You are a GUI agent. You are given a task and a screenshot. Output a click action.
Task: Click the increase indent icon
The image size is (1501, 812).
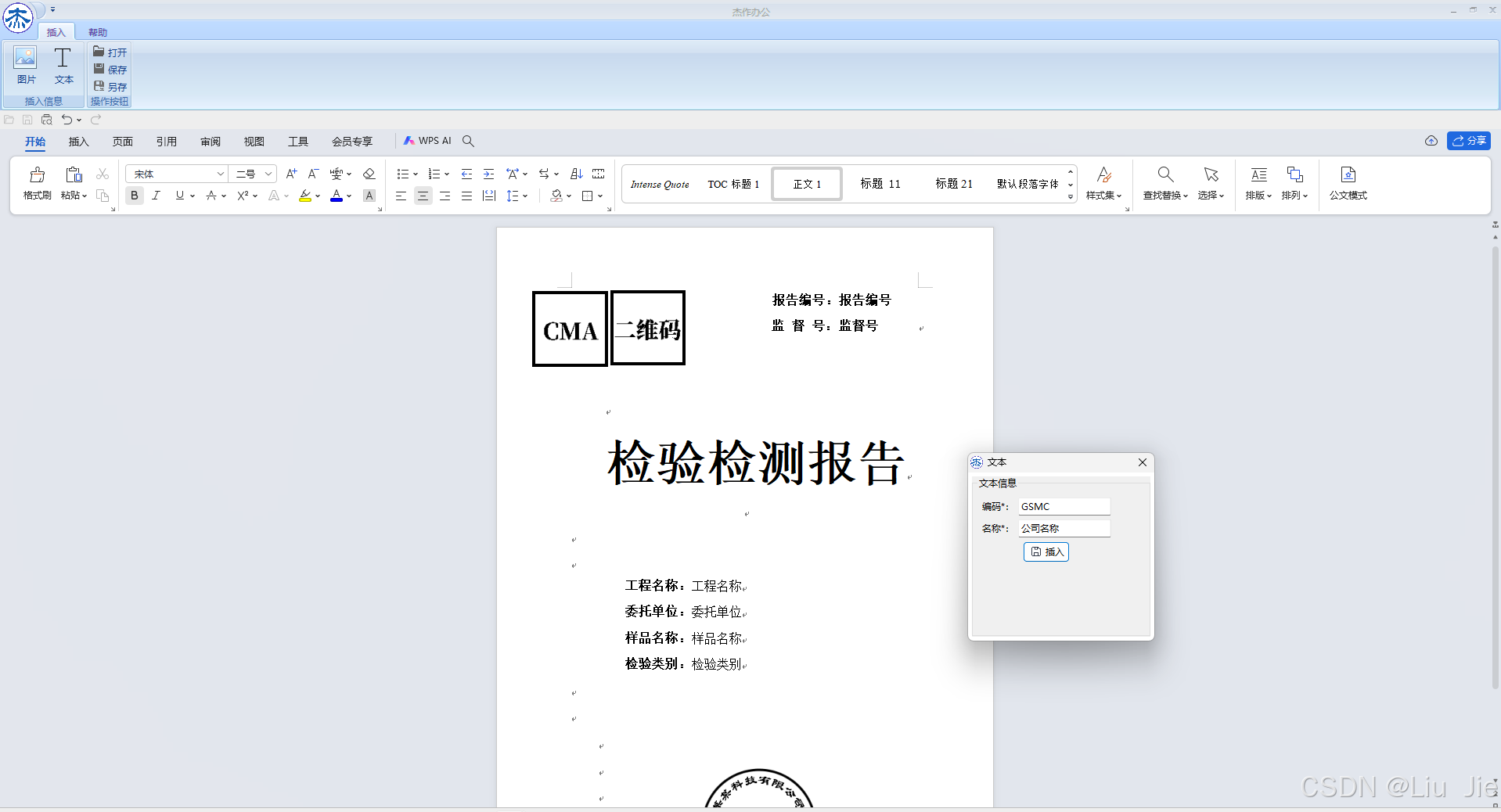click(488, 174)
